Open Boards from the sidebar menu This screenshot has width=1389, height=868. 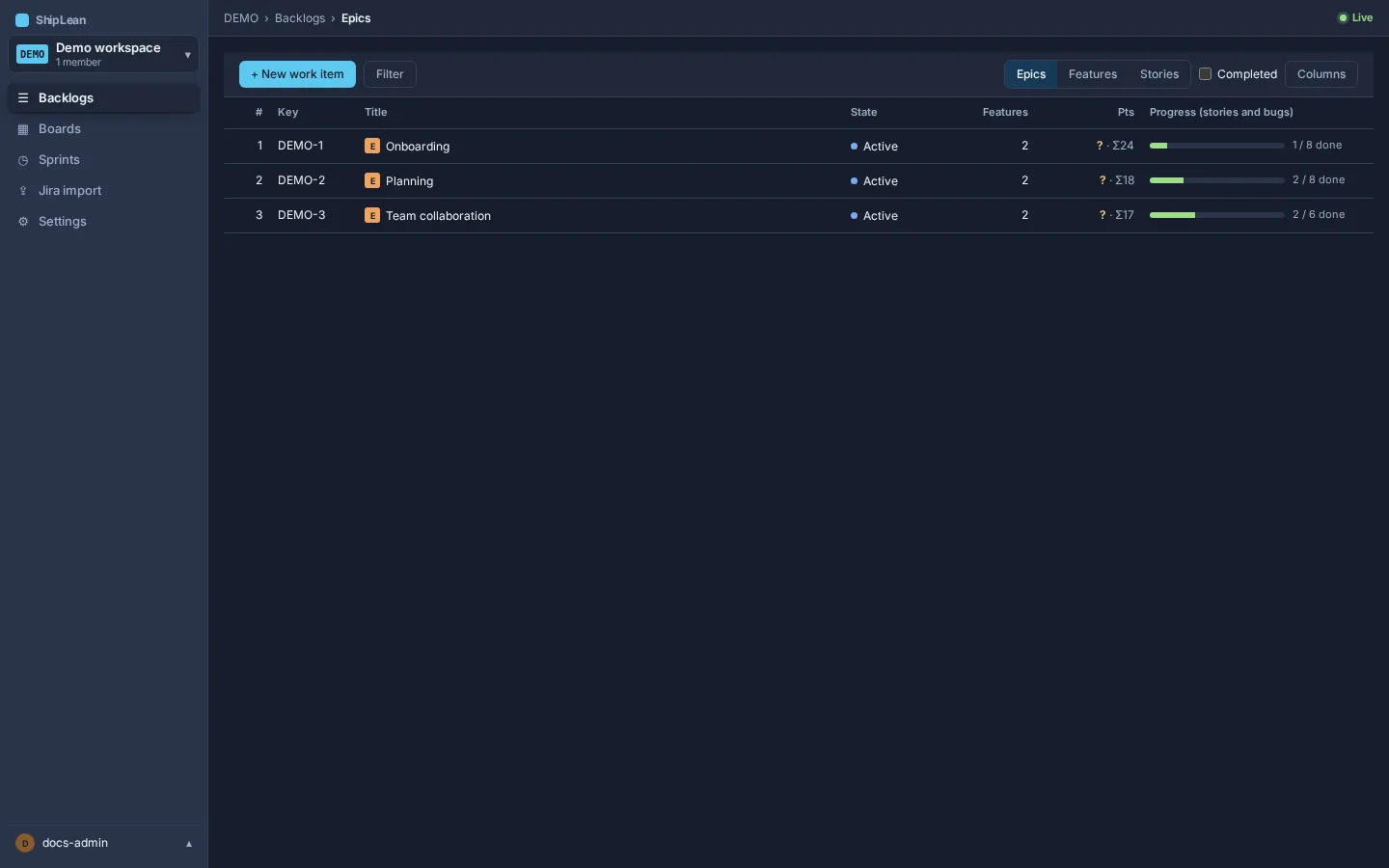pyautogui.click(x=104, y=129)
